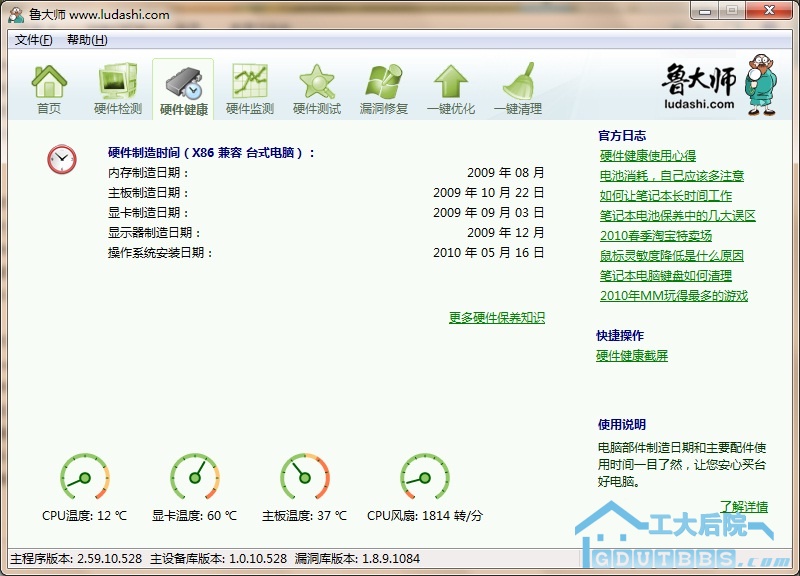Viewport: 800px width, 576px height.
Task: Run 一键清理 one-click cleanup broom
Action: tap(518, 88)
